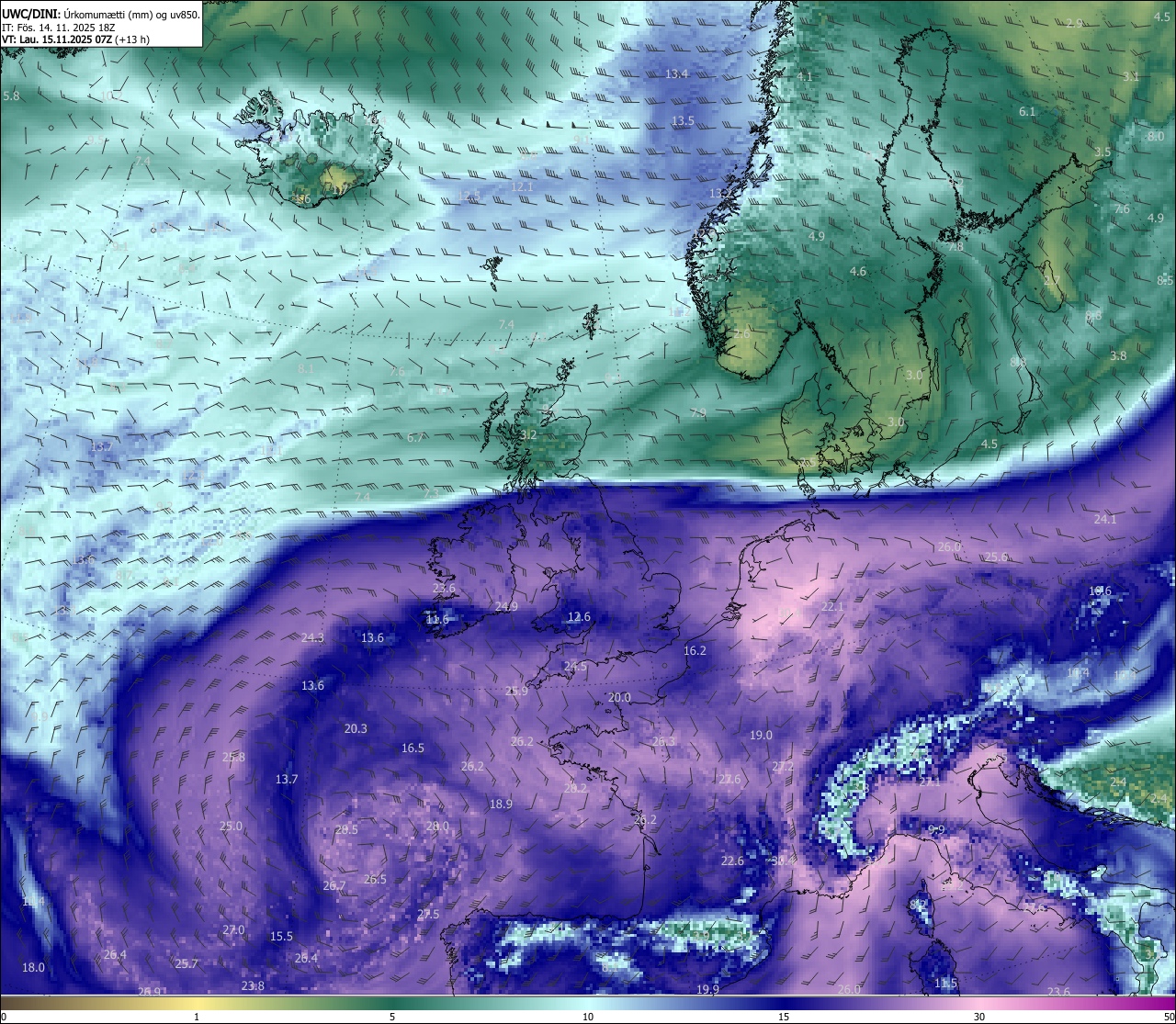Click the 24.3 value west of Ireland
Image resolution: width=1176 pixels, height=1024 pixels.
pos(312,638)
